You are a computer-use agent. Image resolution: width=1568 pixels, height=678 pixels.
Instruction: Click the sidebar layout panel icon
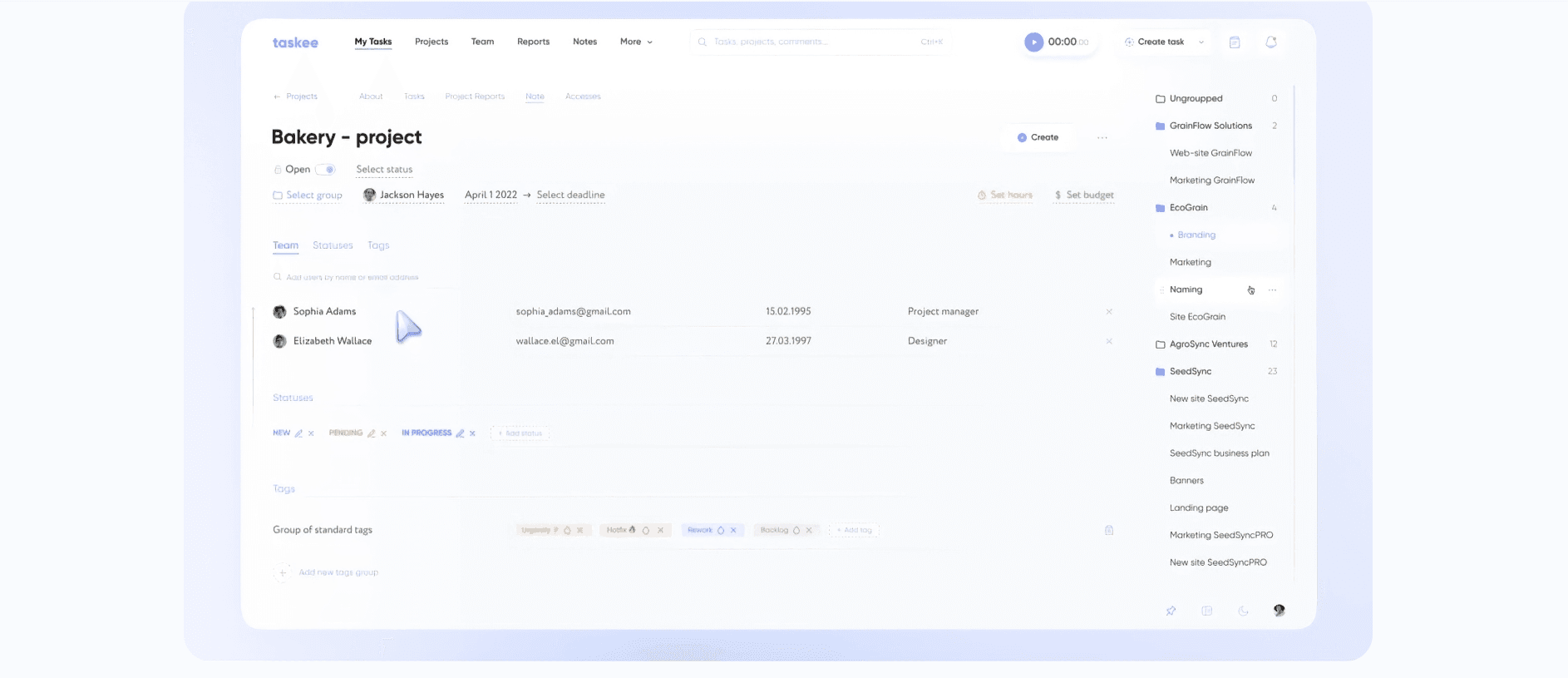point(1207,611)
